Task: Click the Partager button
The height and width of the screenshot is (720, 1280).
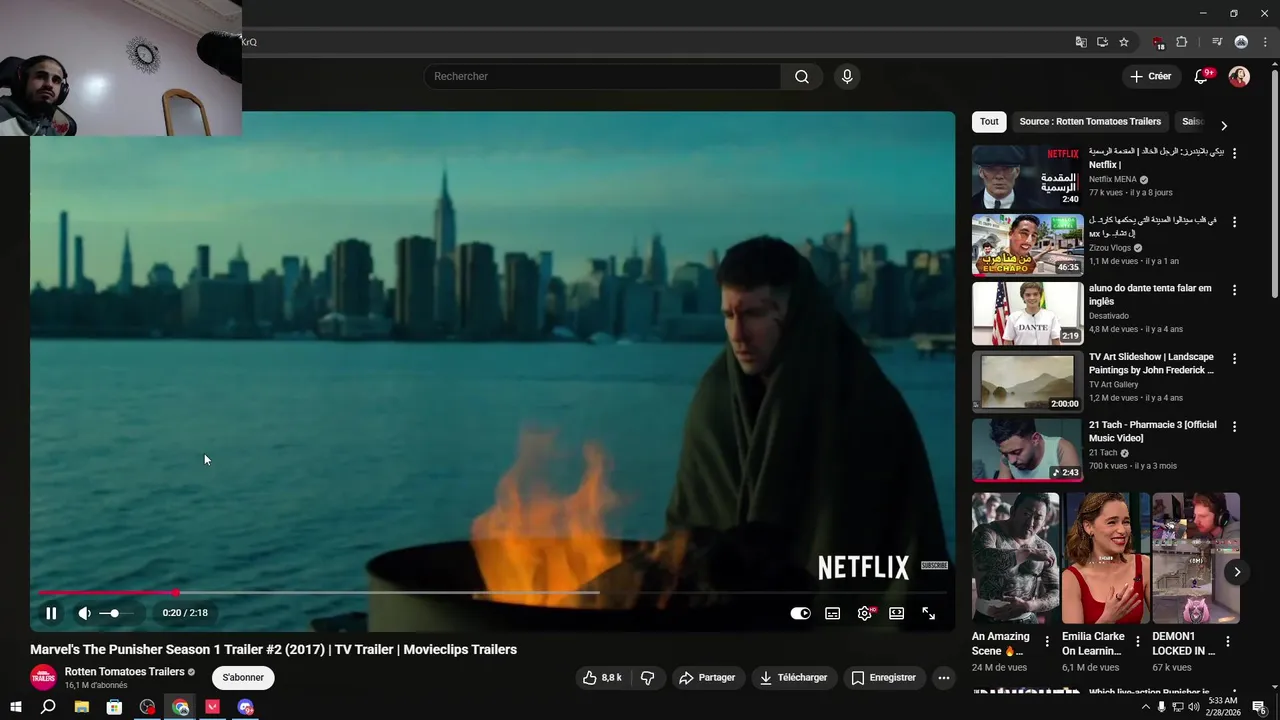Action: click(x=707, y=678)
